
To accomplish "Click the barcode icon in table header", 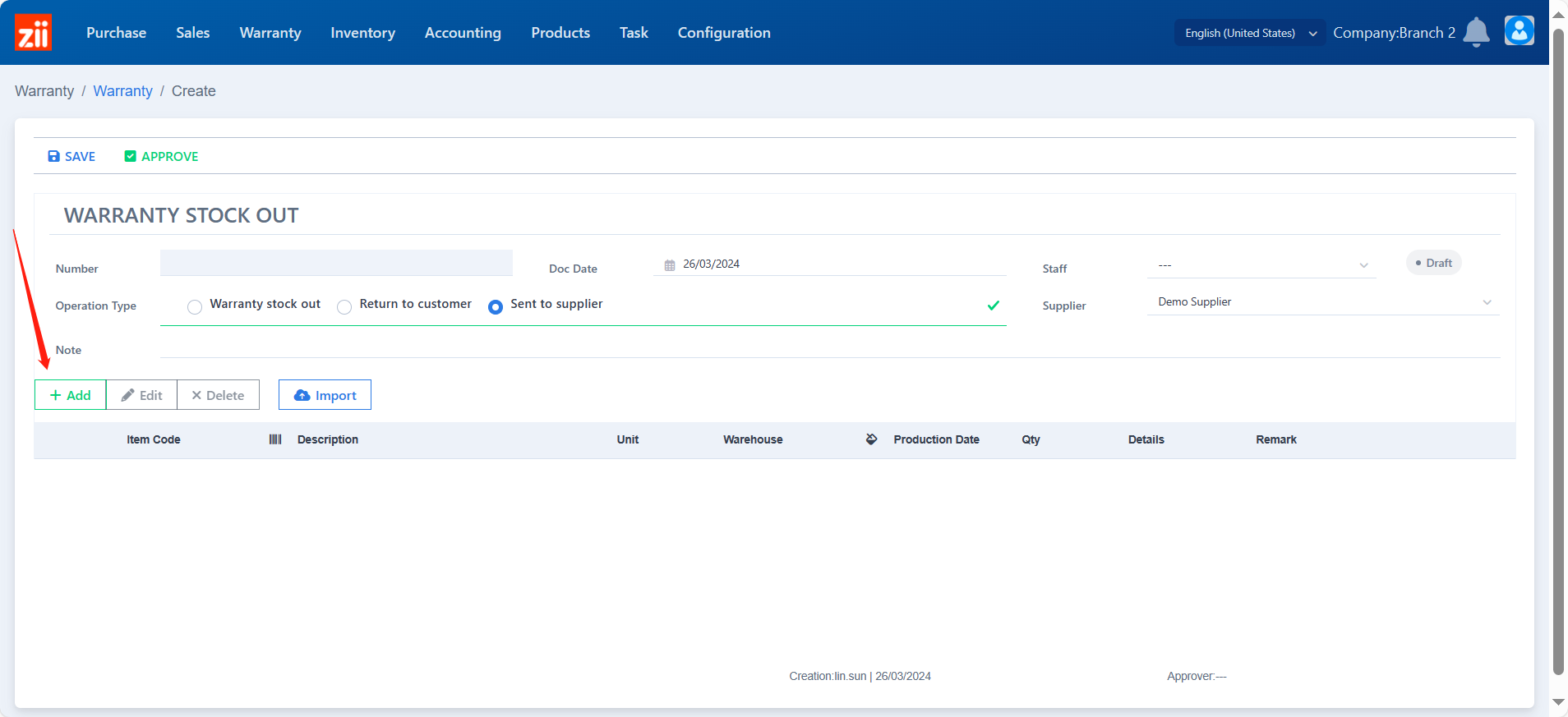I will [275, 439].
